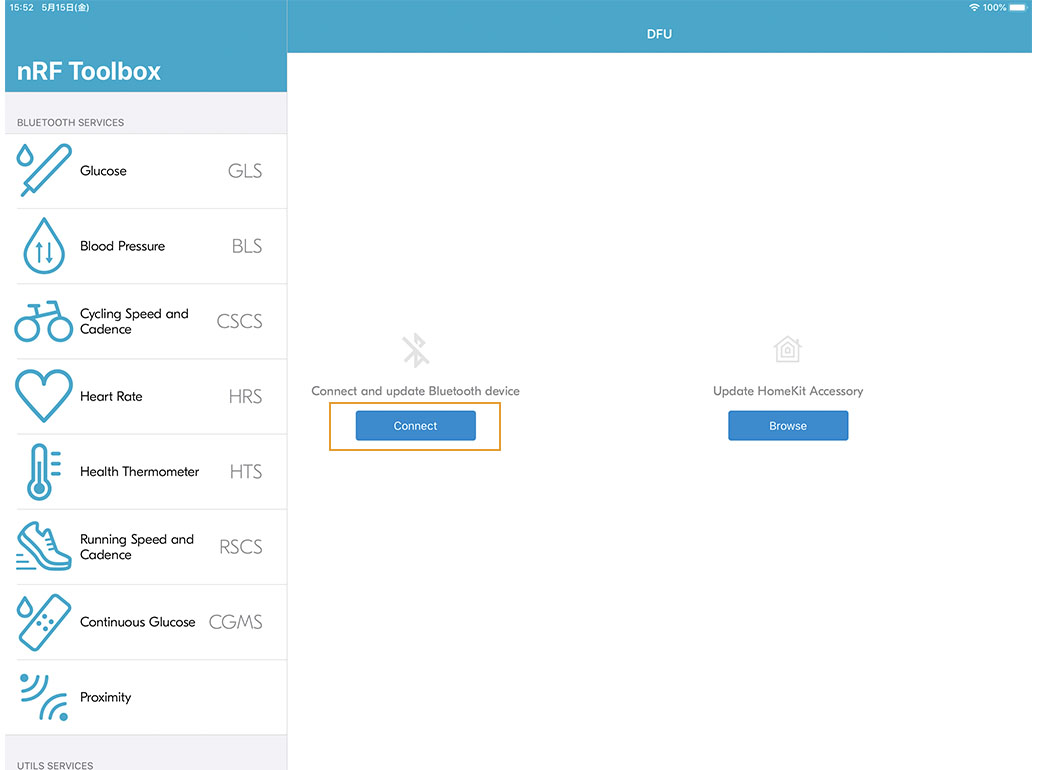
Task: Open the Health Thermometer service
Action: 146,472
